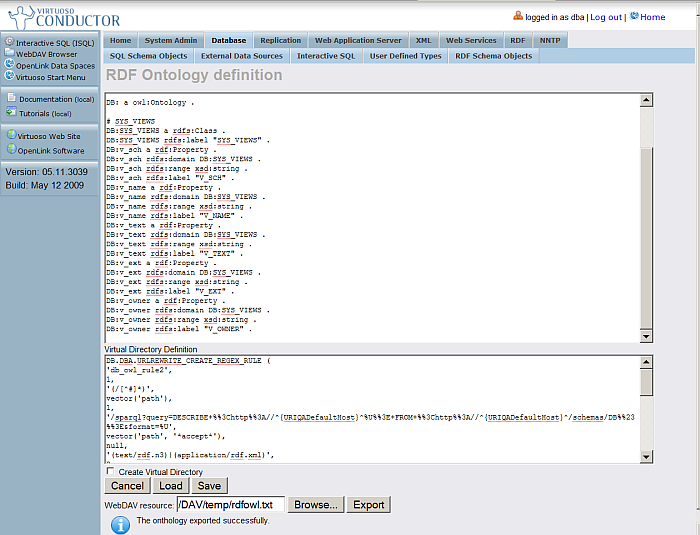Visit the OpenLink Software link
The image size is (700, 535).
point(51,150)
